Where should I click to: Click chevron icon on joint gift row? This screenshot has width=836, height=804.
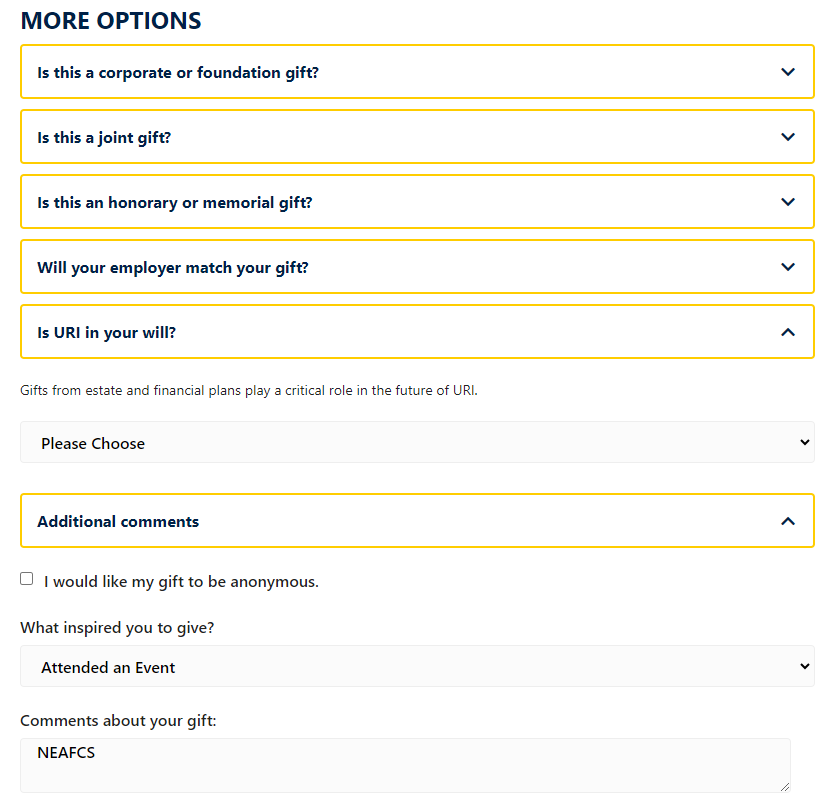pyautogui.click(x=787, y=137)
